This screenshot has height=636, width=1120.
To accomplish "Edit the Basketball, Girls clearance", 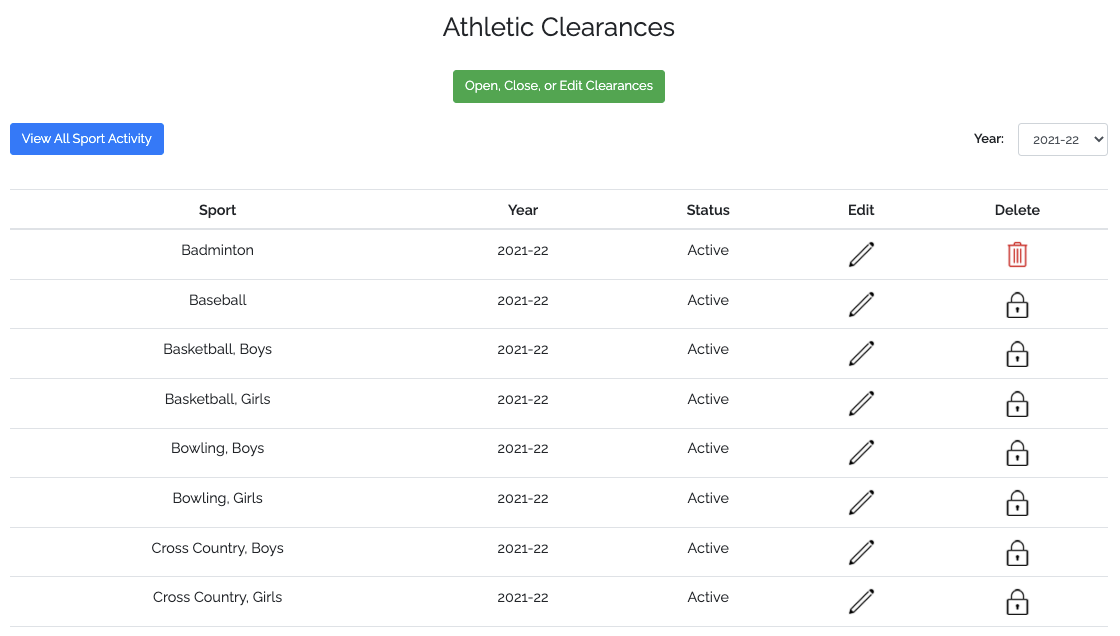I will click(x=861, y=403).
